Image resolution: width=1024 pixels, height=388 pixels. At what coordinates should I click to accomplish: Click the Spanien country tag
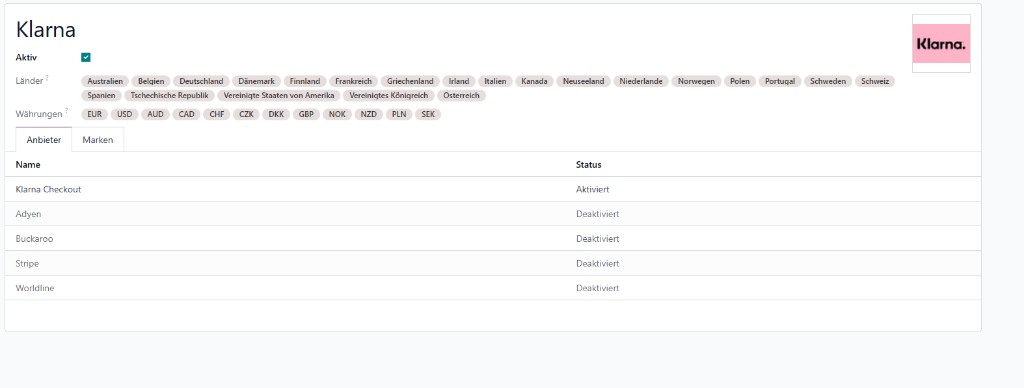(101, 95)
